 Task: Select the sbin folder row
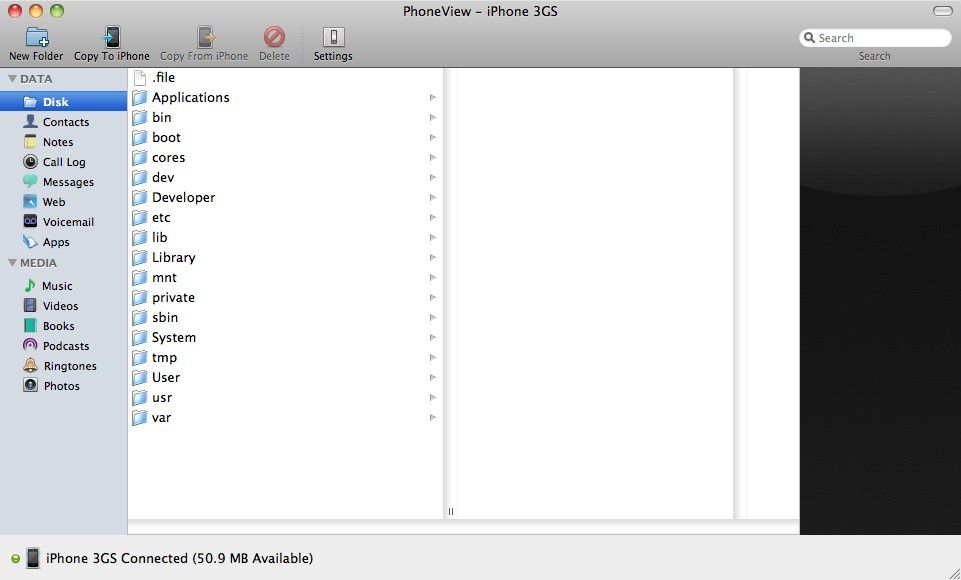tap(285, 318)
